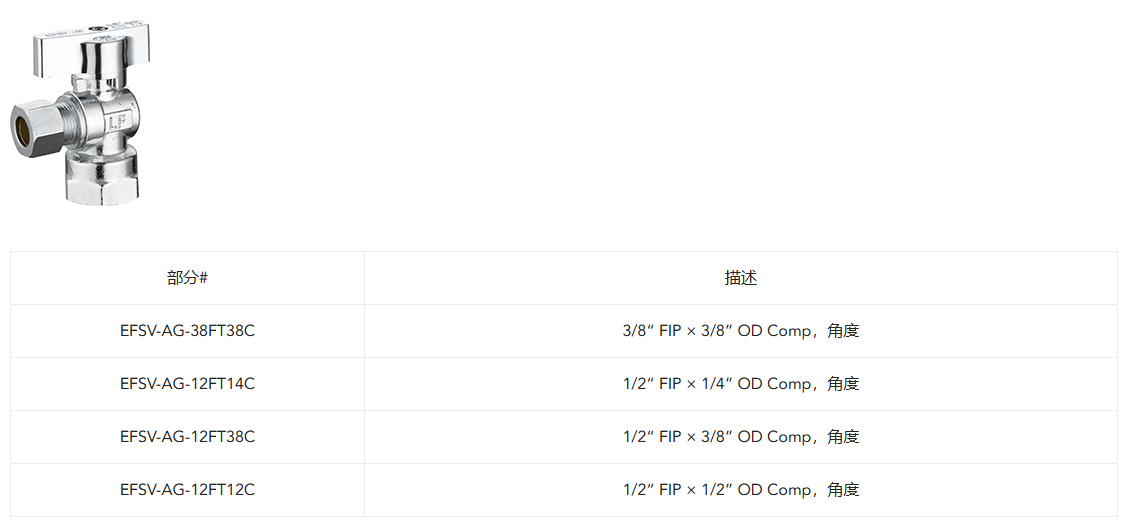This screenshot has width=1127, height=526.
Task: Click the valve's chrome handle in photo
Action: [x=93, y=50]
